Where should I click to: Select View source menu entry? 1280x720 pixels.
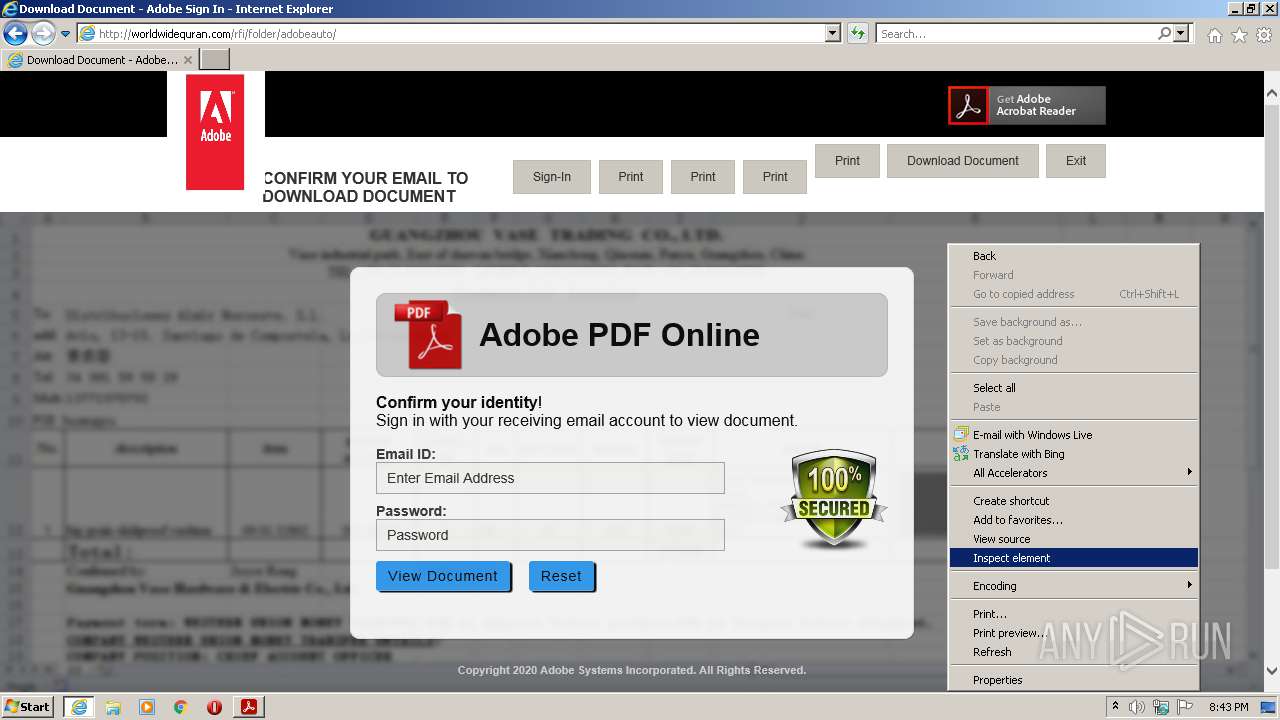(1073, 539)
